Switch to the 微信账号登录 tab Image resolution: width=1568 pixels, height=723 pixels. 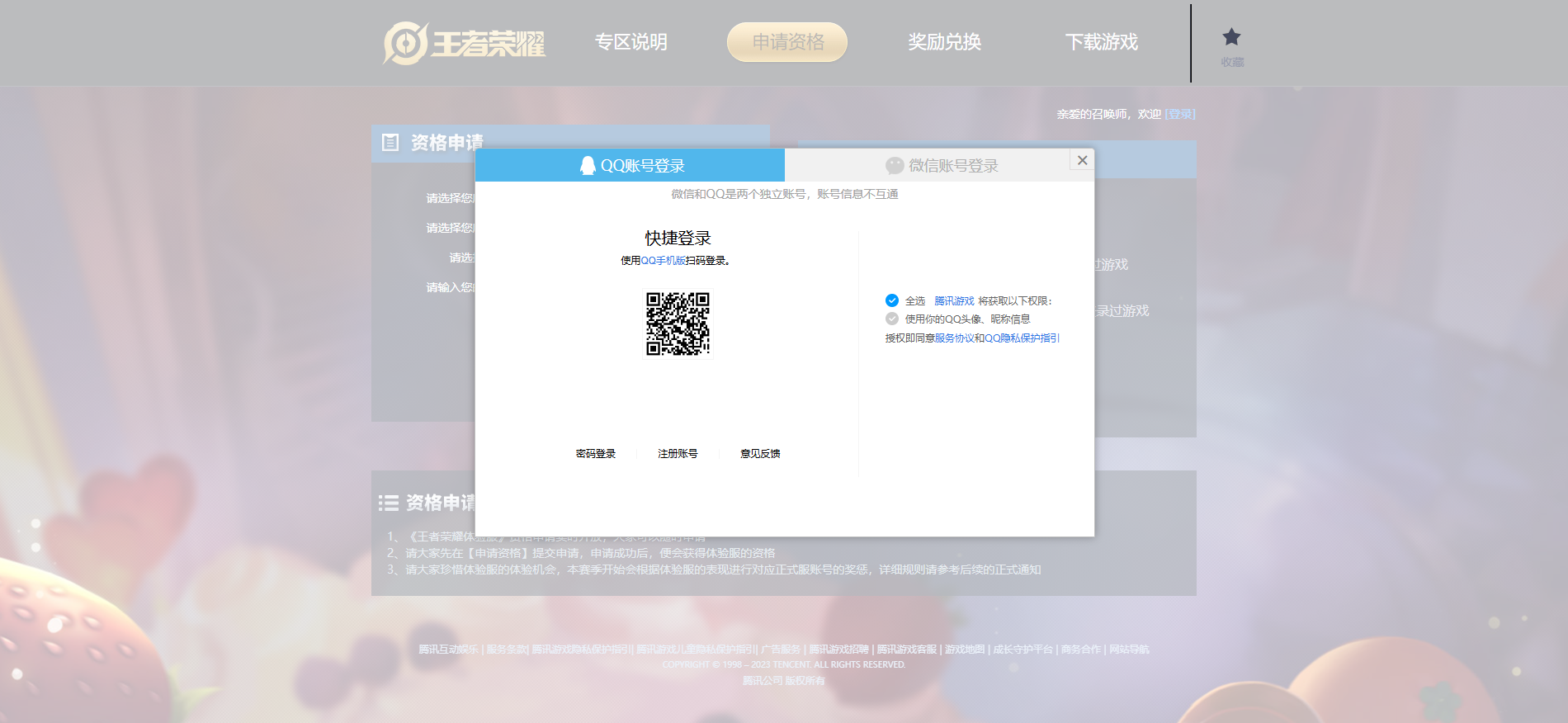click(941, 166)
